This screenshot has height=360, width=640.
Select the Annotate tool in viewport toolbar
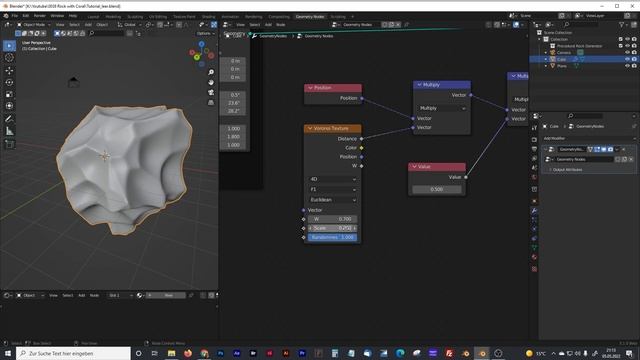[x=9, y=119]
